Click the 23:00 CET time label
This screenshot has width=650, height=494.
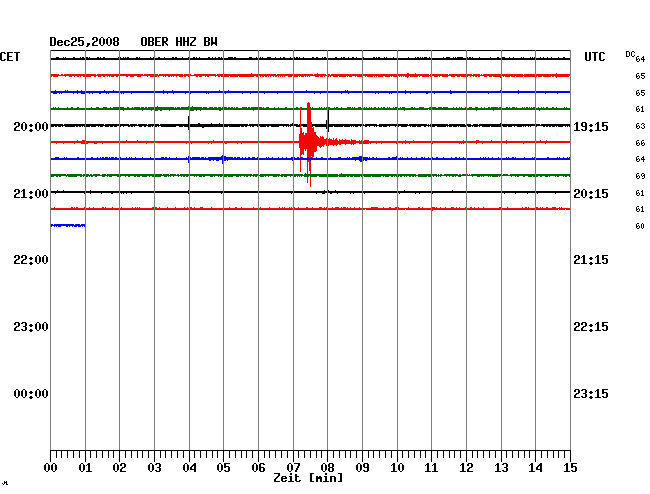(x=31, y=327)
